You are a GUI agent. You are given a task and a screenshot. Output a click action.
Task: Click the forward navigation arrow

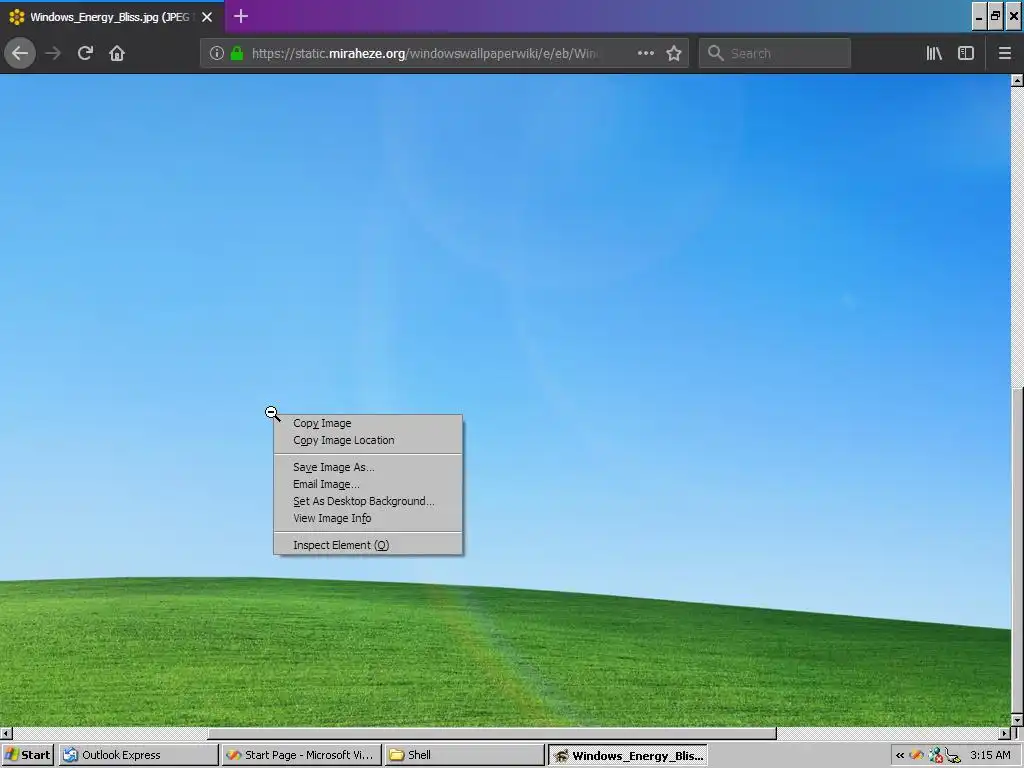[x=53, y=53]
